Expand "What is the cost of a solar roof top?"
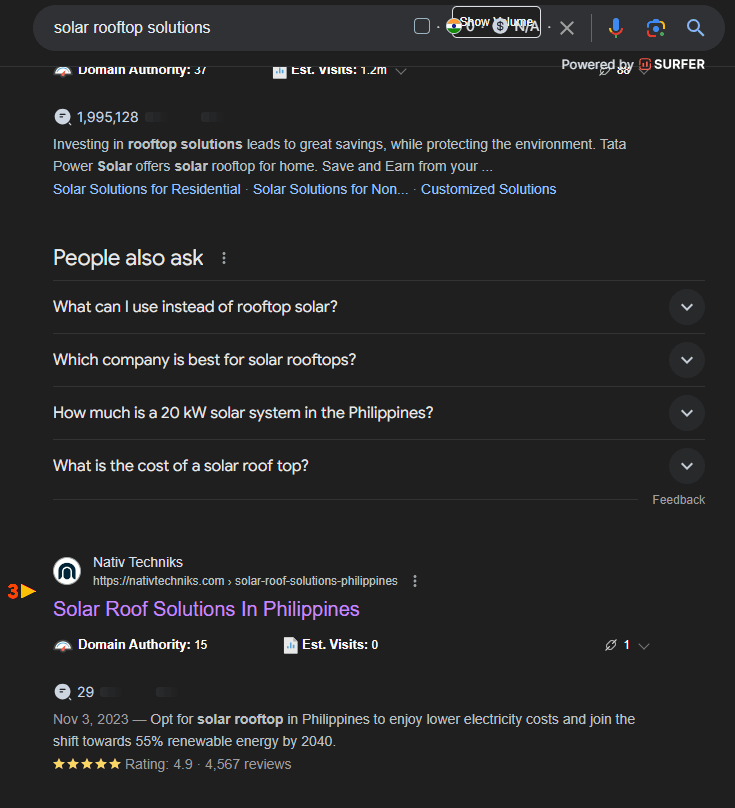The width and height of the screenshot is (735, 808). (686, 466)
